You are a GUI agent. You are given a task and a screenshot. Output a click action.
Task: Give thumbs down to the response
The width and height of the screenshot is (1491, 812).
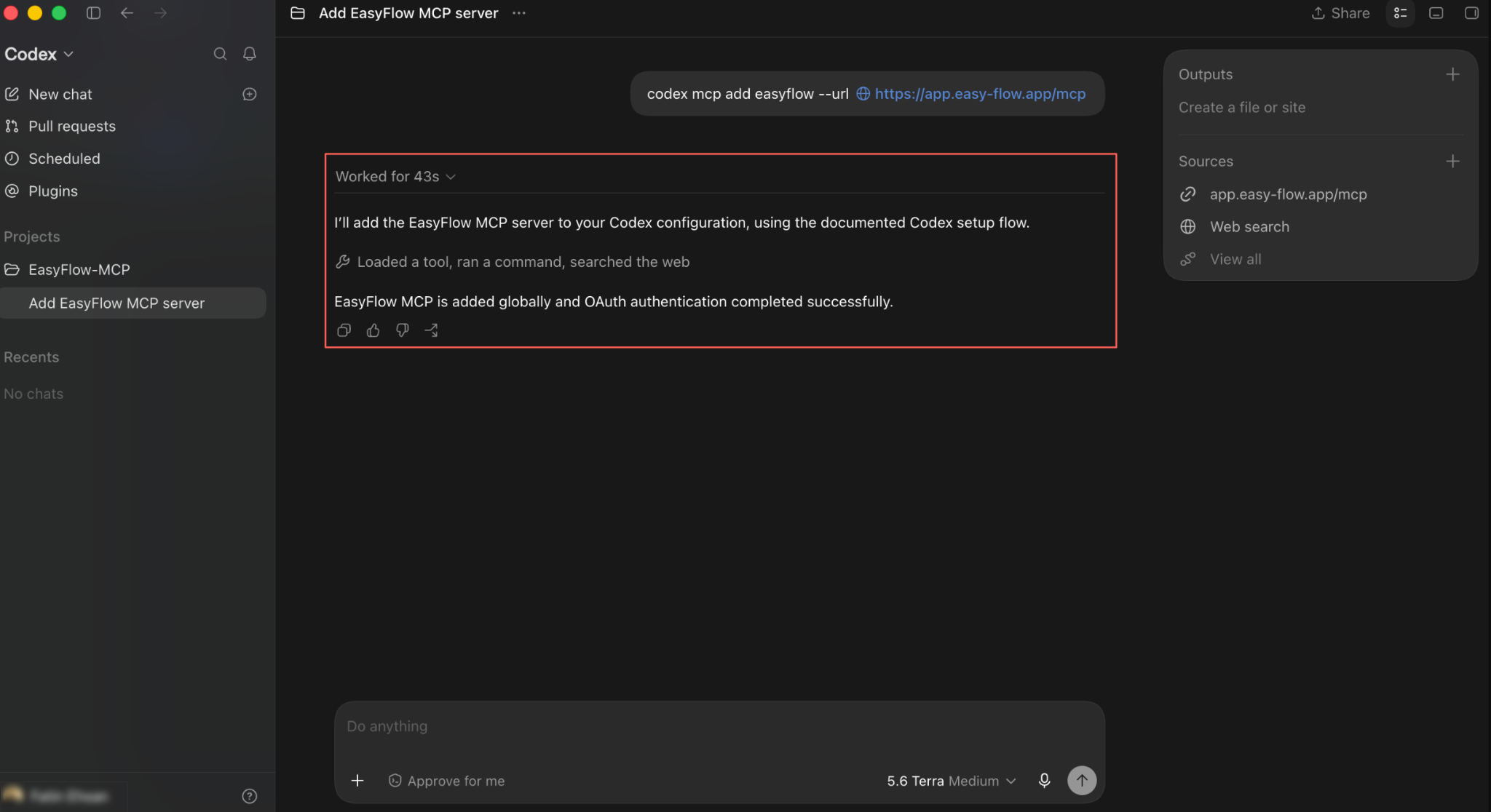tap(403, 330)
